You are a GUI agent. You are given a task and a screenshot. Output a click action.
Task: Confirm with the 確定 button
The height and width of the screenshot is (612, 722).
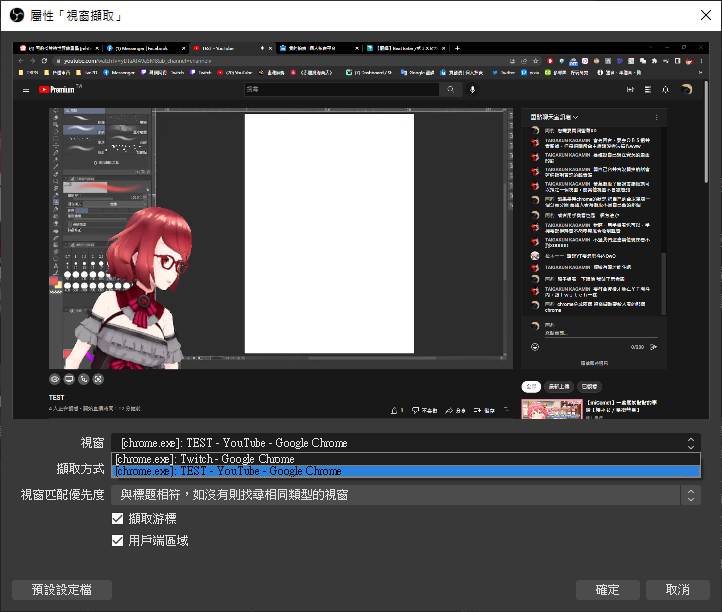(608, 590)
